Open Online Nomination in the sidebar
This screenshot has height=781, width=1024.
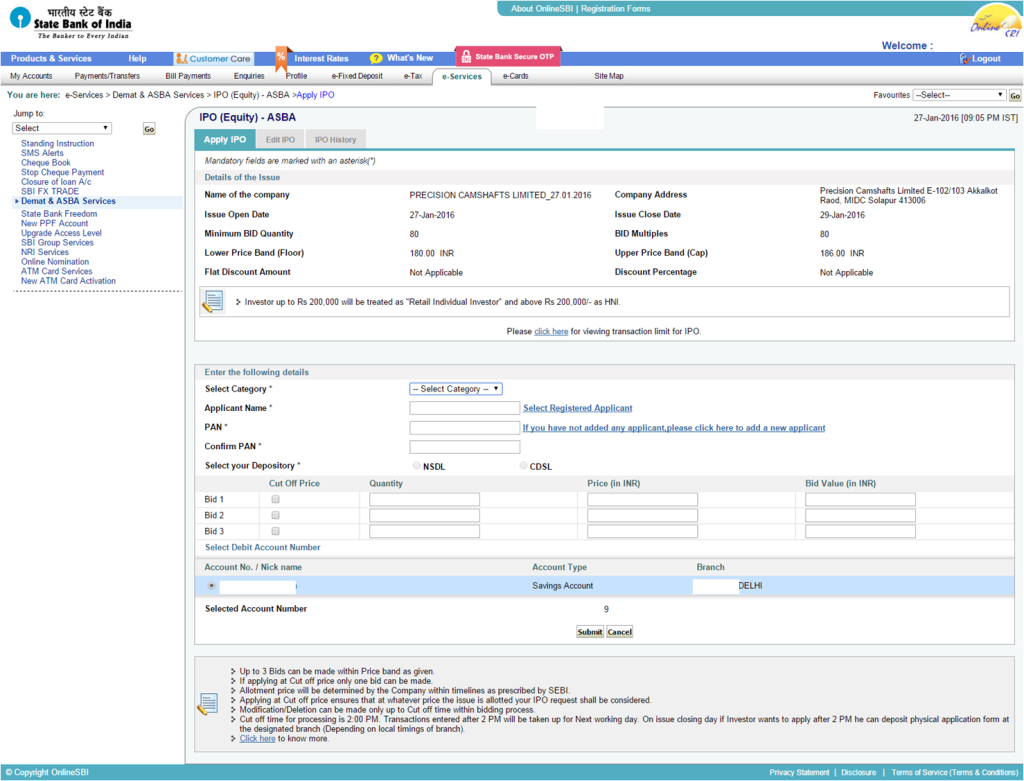click(x=55, y=262)
